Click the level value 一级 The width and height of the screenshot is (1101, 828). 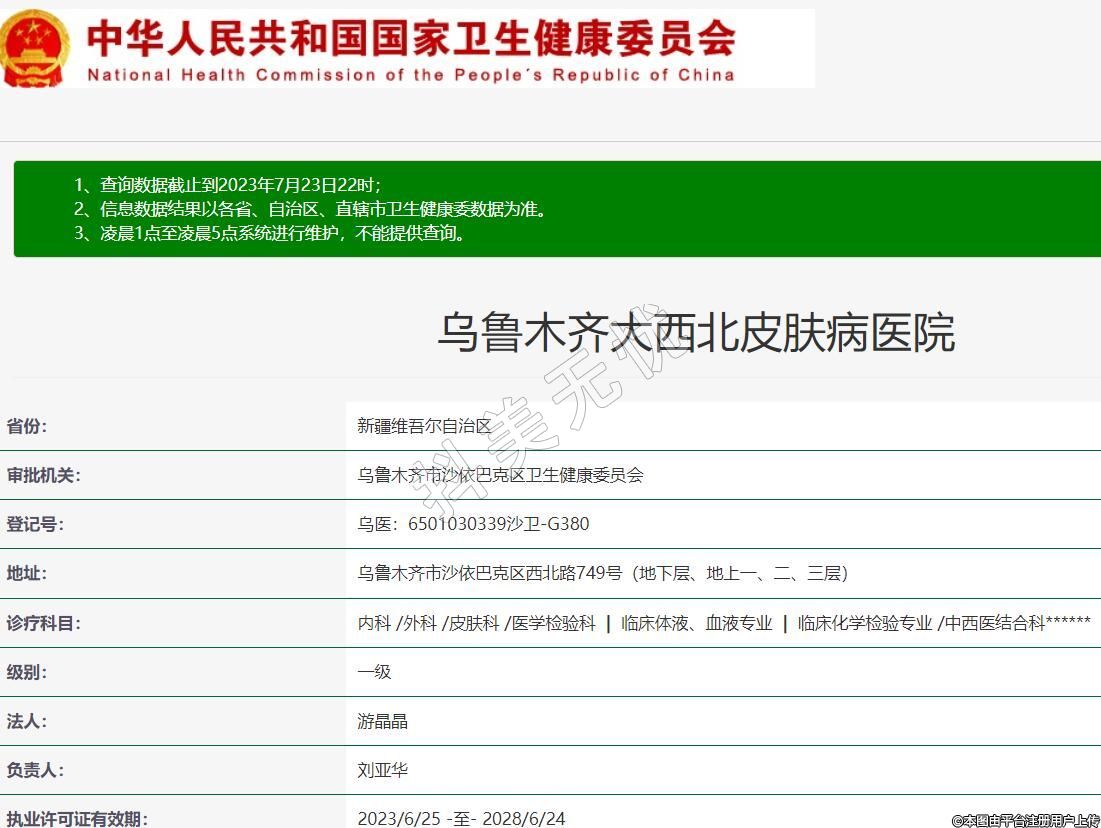click(374, 672)
